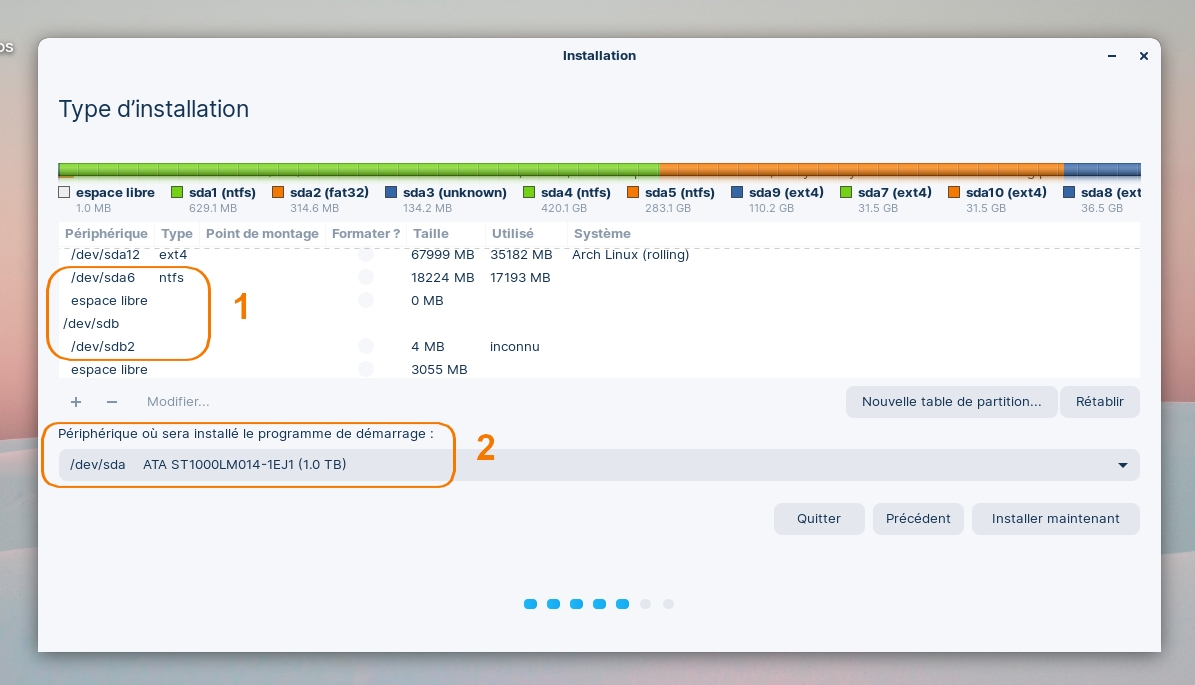Toggle format checkbox for /dev/sda6
The image size is (1195, 685).
coord(366,278)
